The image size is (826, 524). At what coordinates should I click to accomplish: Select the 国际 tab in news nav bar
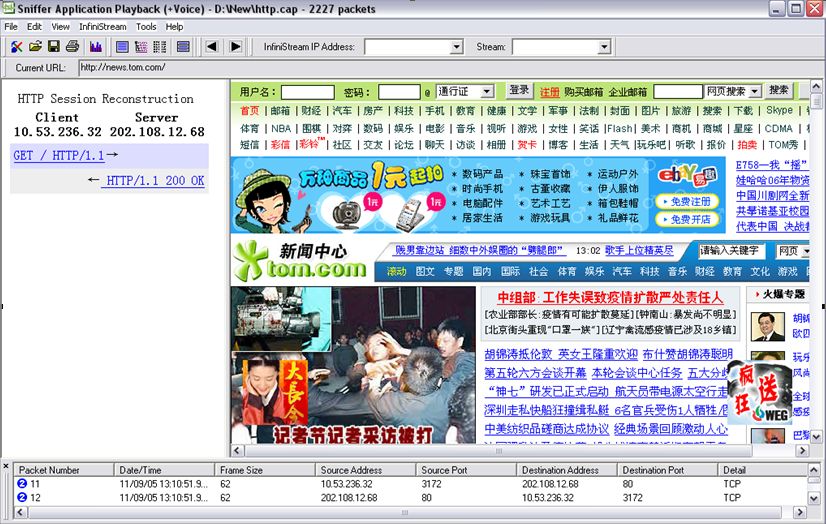point(510,272)
